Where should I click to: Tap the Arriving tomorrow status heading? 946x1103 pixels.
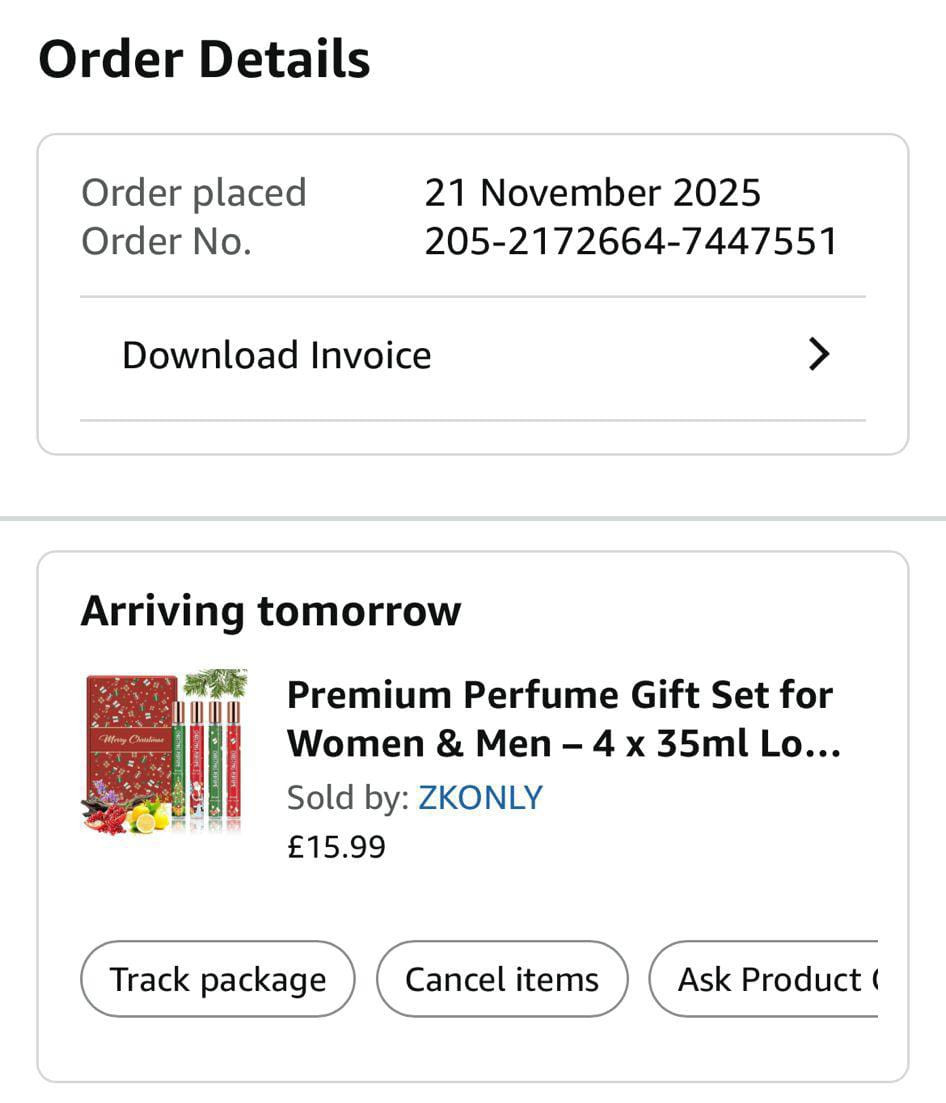point(271,611)
